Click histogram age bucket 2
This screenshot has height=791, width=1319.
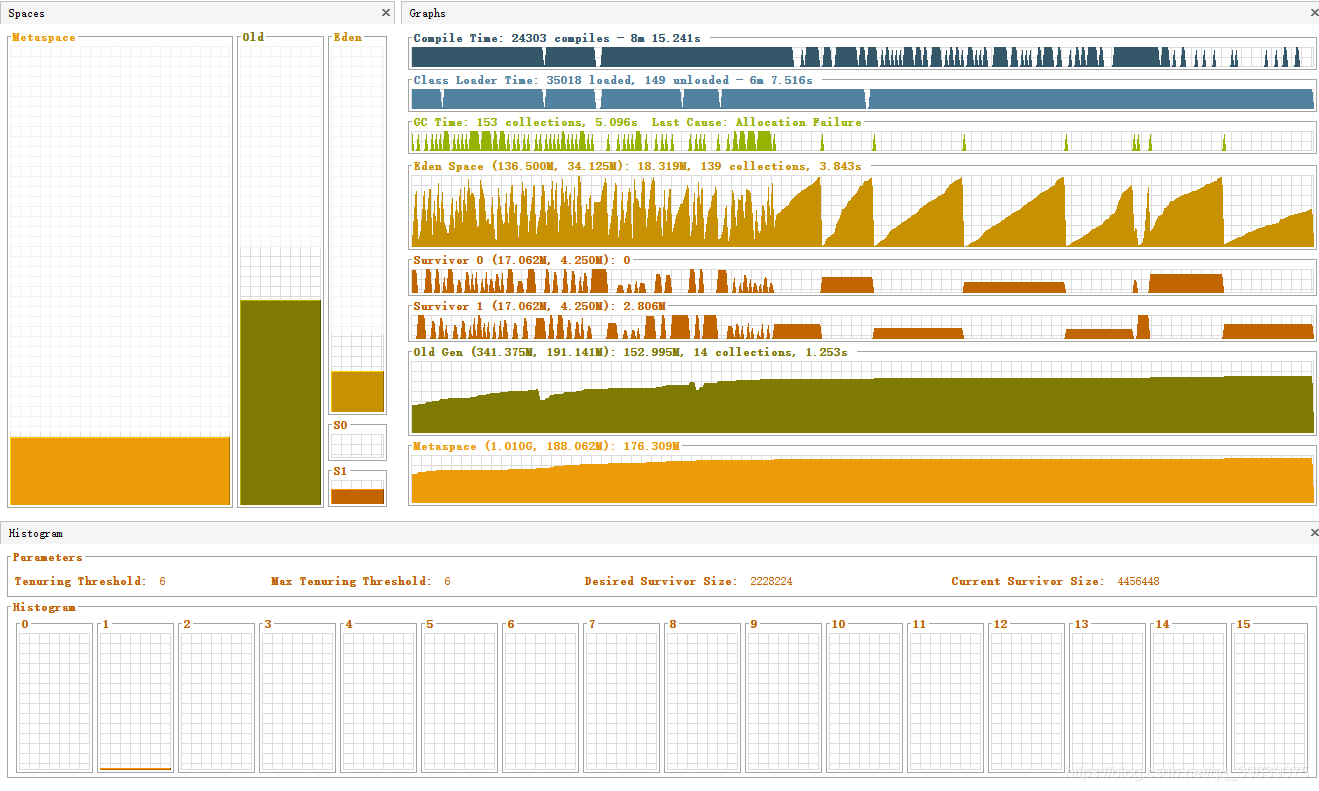tap(216, 701)
